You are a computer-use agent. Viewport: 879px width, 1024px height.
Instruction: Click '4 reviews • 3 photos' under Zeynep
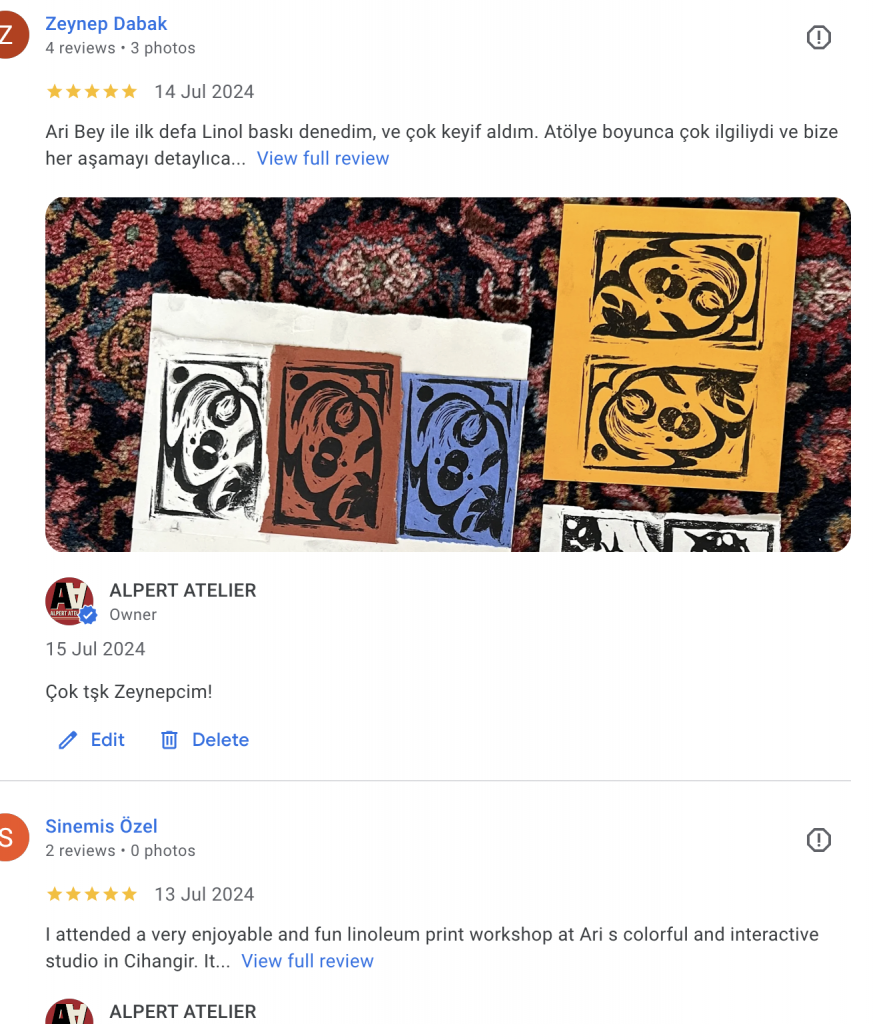(120, 48)
